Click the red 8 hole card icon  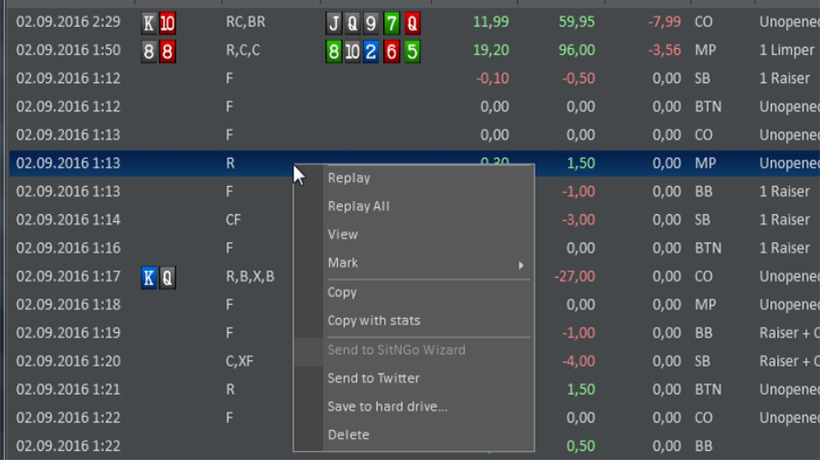click(x=167, y=51)
